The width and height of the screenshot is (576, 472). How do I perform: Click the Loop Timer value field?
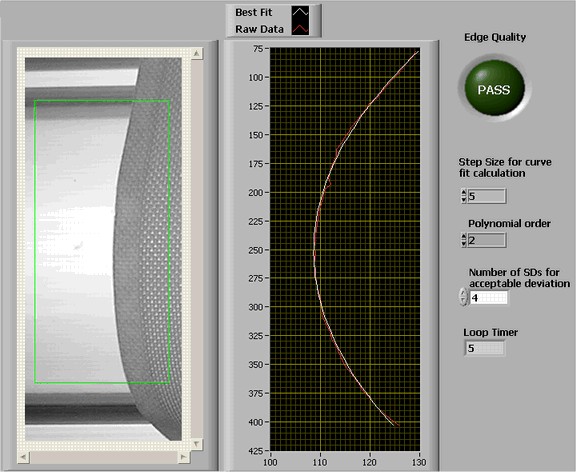coord(485,348)
